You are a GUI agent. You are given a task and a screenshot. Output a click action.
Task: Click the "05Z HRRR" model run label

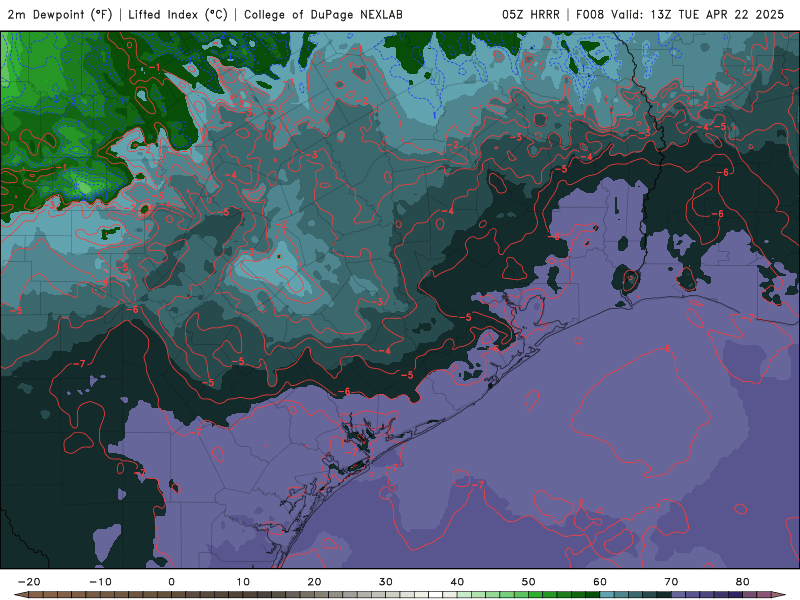tap(531, 14)
